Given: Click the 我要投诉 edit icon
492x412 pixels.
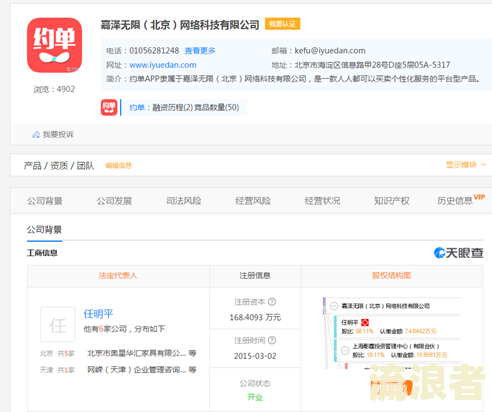Looking at the screenshot, I should [36, 134].
